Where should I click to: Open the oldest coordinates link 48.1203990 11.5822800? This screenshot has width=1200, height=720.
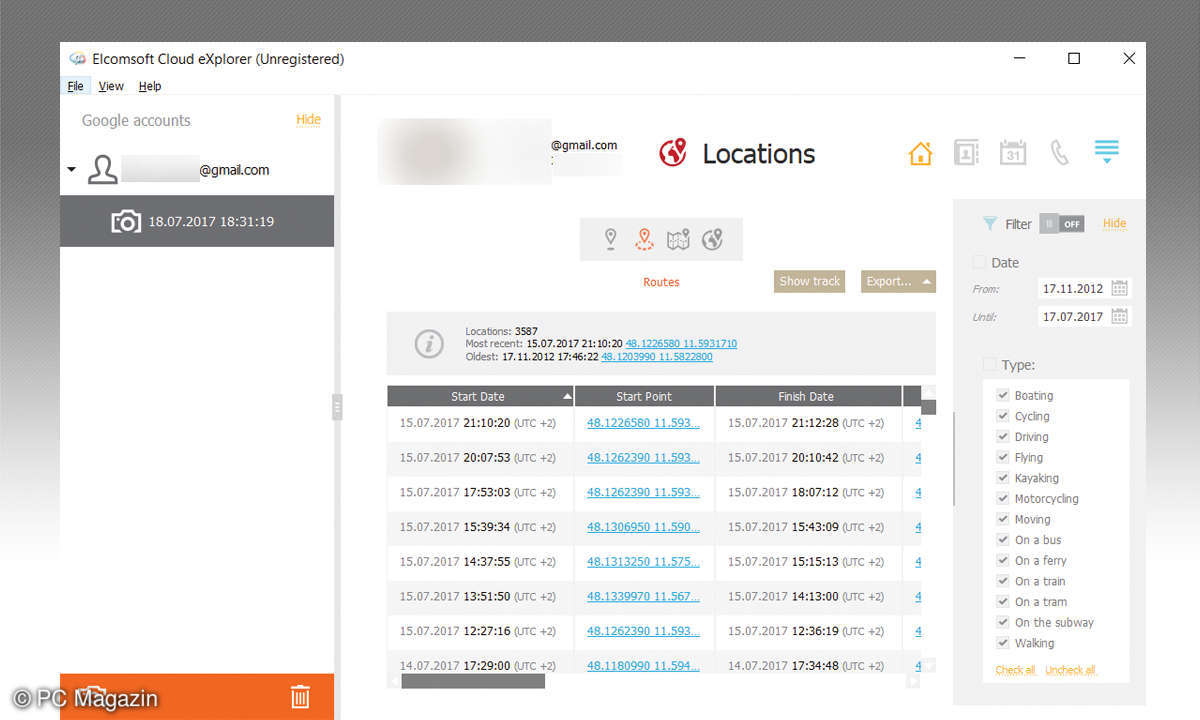657,357
